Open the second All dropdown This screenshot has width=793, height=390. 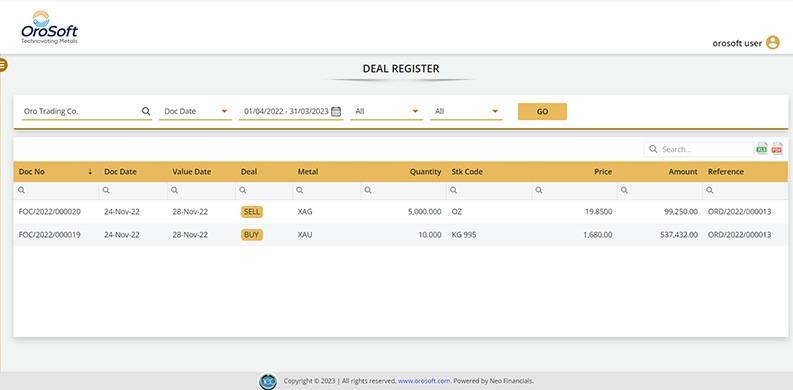[x=466, y=111]
